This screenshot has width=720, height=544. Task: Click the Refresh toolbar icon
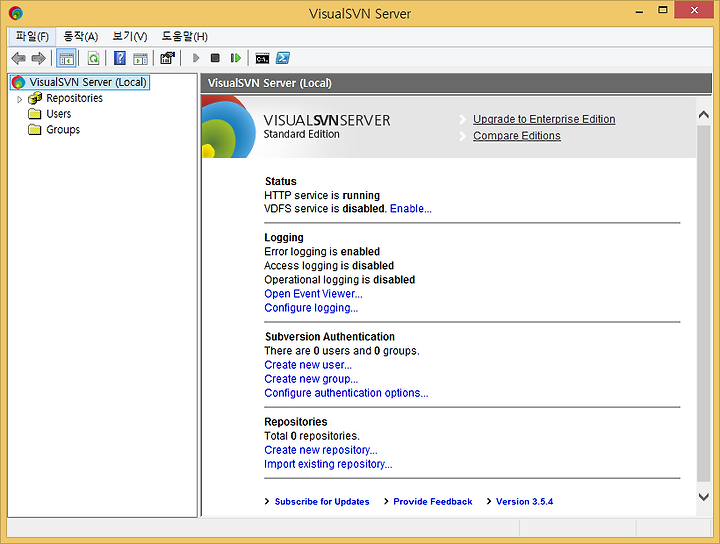coord(93,58)
